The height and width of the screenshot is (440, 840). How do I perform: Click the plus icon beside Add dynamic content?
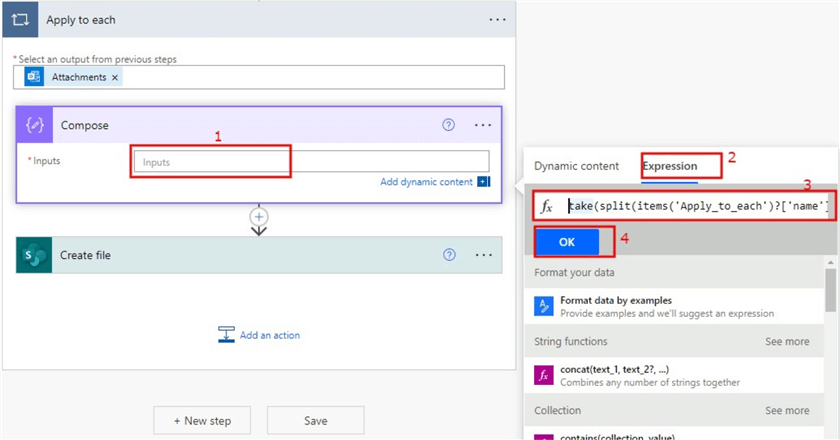(x=484, y=182)
